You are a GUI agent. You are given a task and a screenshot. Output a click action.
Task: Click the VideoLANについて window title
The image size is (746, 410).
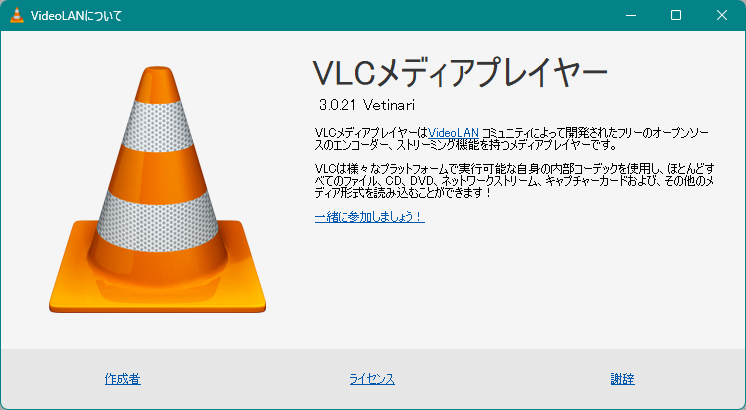coord(76,16)
